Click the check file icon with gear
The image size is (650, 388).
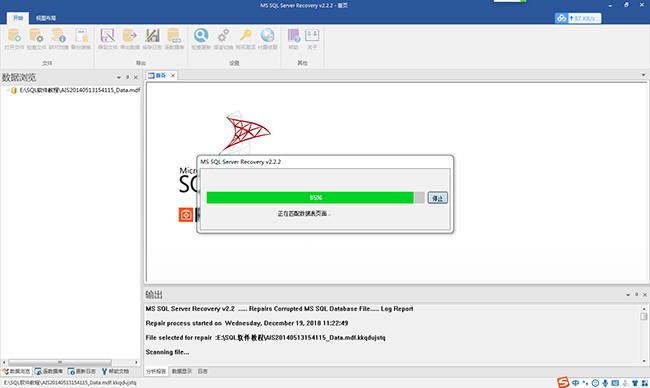[36, 36]
